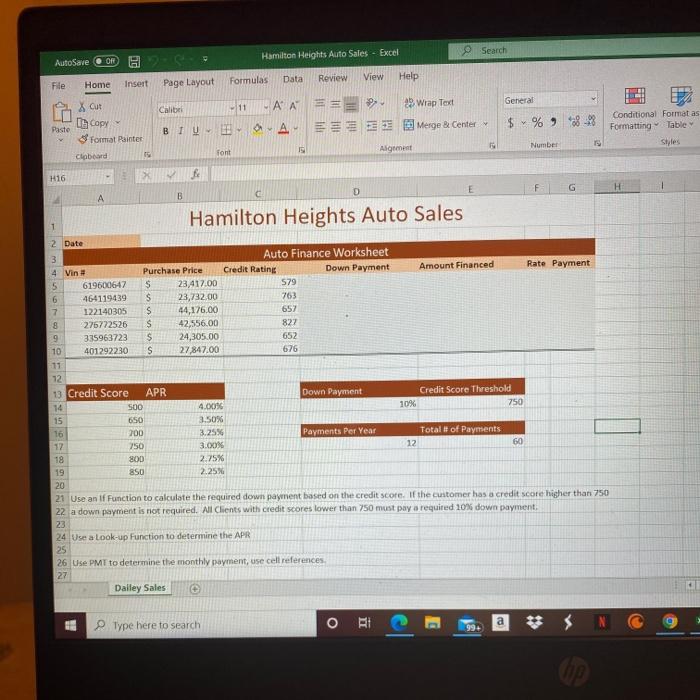This screenshot has height=700, width=700.
Task: Click the Middle Align icon
Action: tap(335, 104)
